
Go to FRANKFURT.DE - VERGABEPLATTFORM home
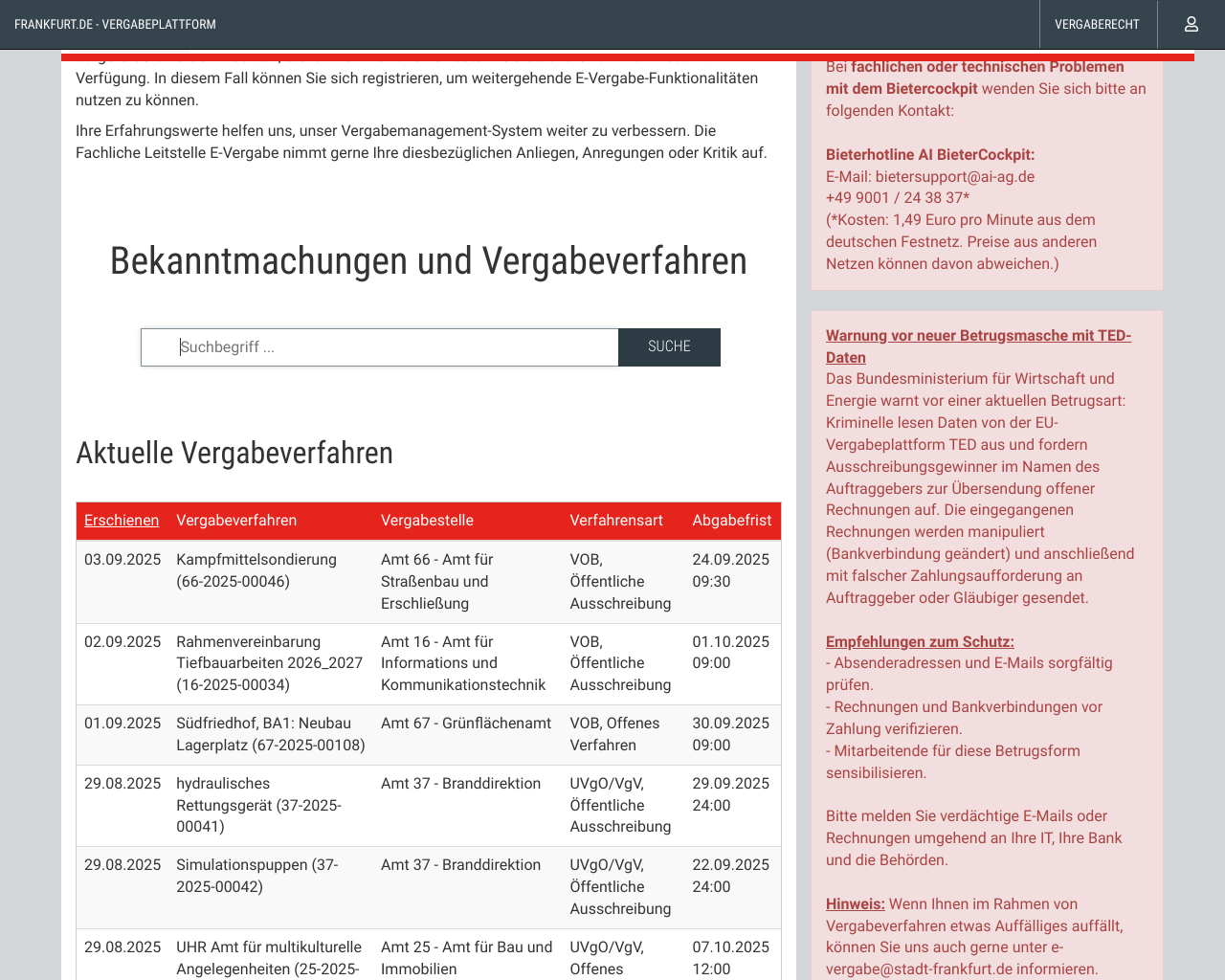(x=115, y=24)
